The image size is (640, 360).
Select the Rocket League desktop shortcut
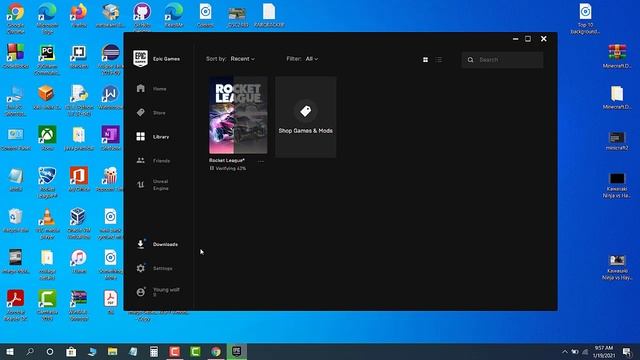(x=47, y=182)
